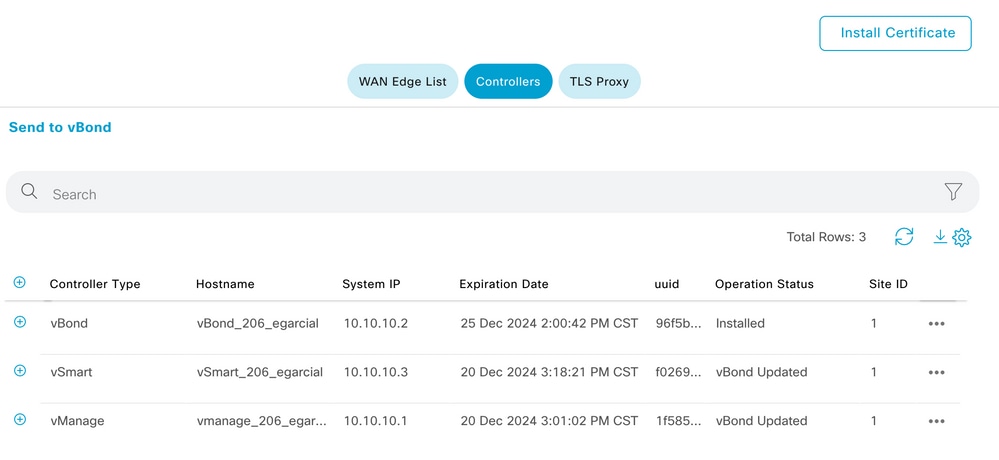Click system IP 10.10.10.3
Screen dimensions: 999x460
(x=376, y=372)
